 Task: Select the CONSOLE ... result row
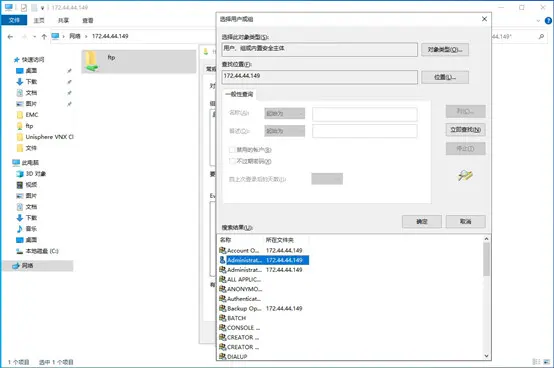tap(264, 328)
